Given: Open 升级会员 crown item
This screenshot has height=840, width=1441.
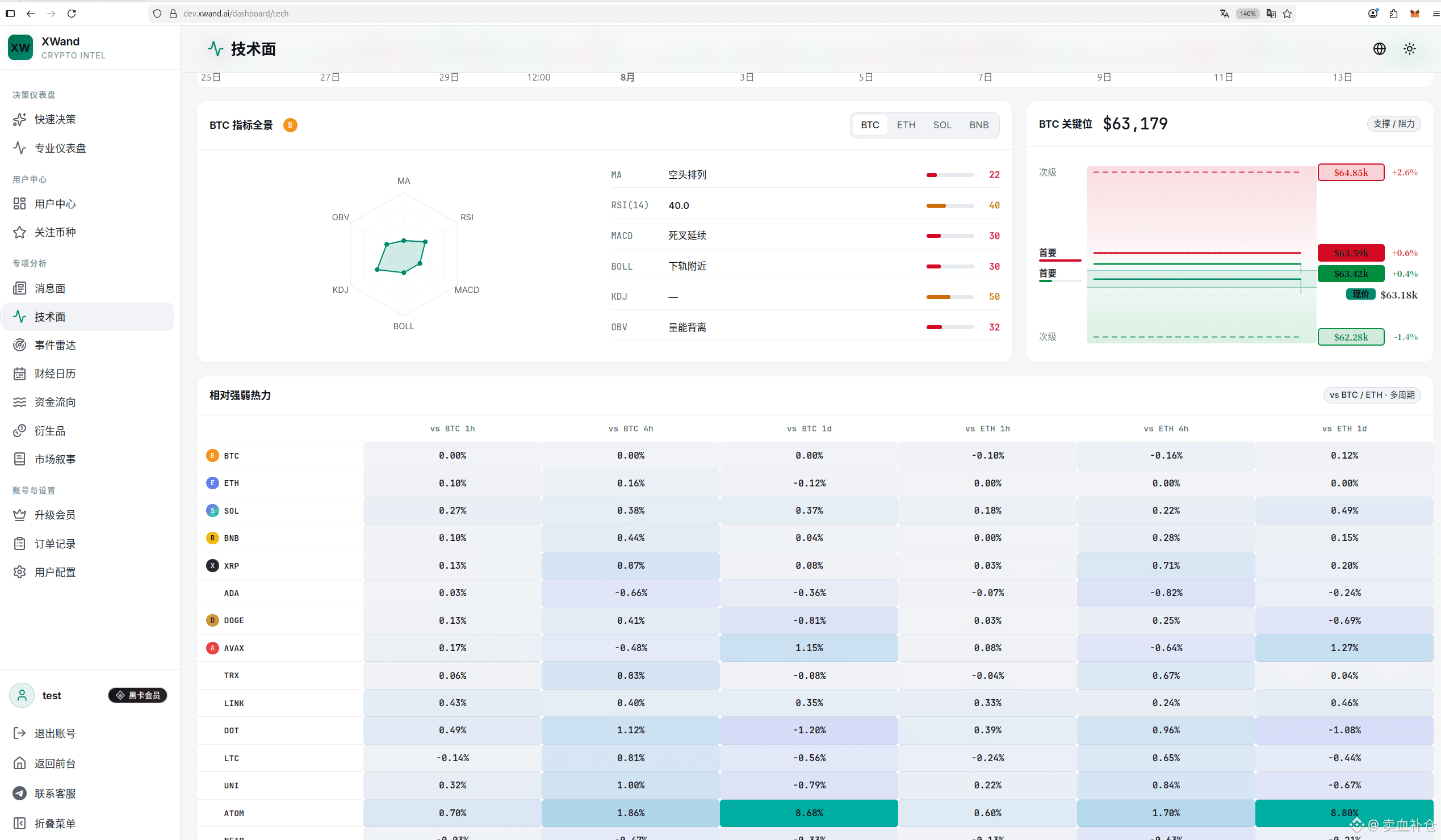Looking at the screenshot, I should coord(89,515).
